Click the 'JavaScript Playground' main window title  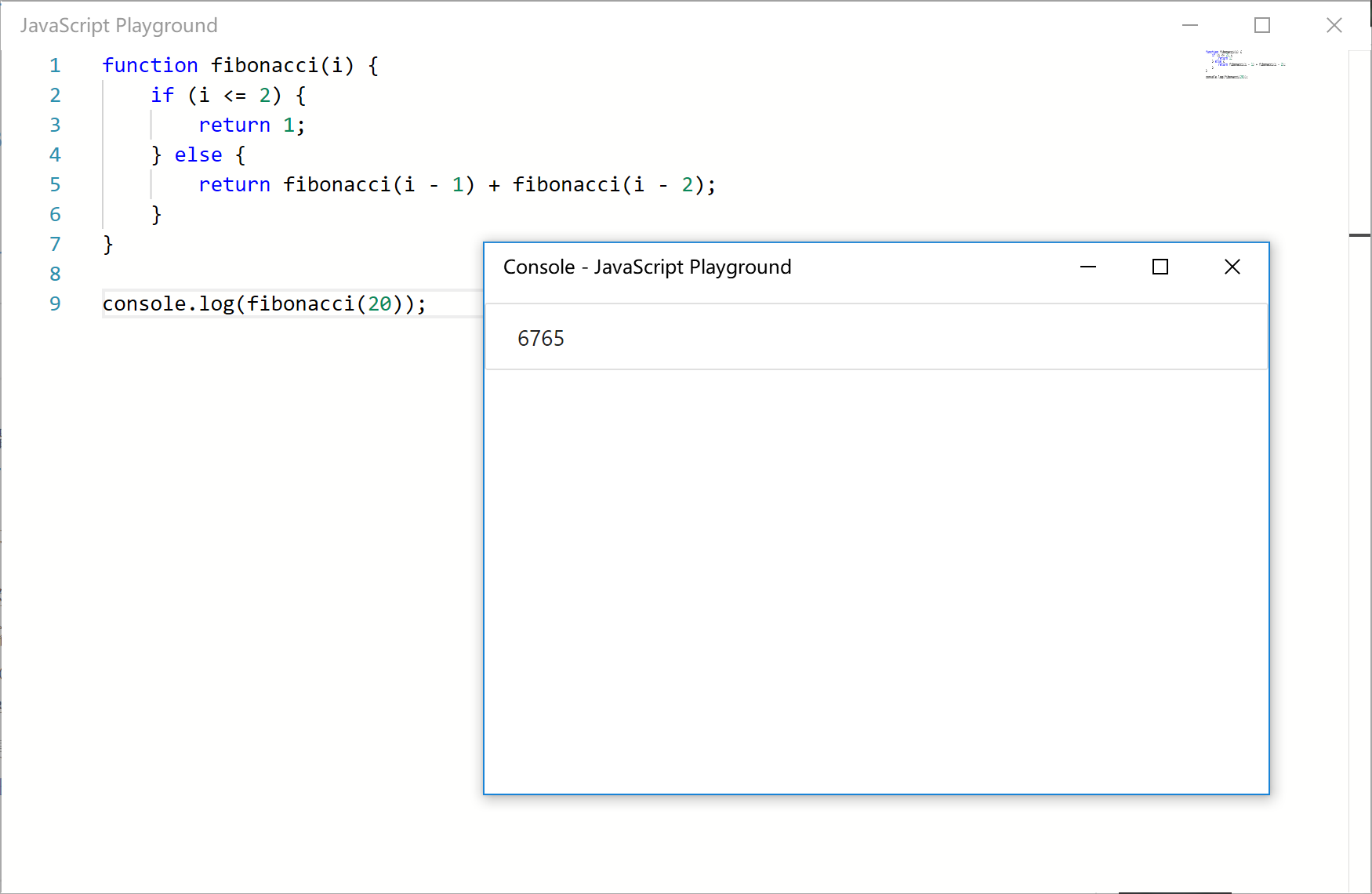pyautogui.click(x=119, y=26)
